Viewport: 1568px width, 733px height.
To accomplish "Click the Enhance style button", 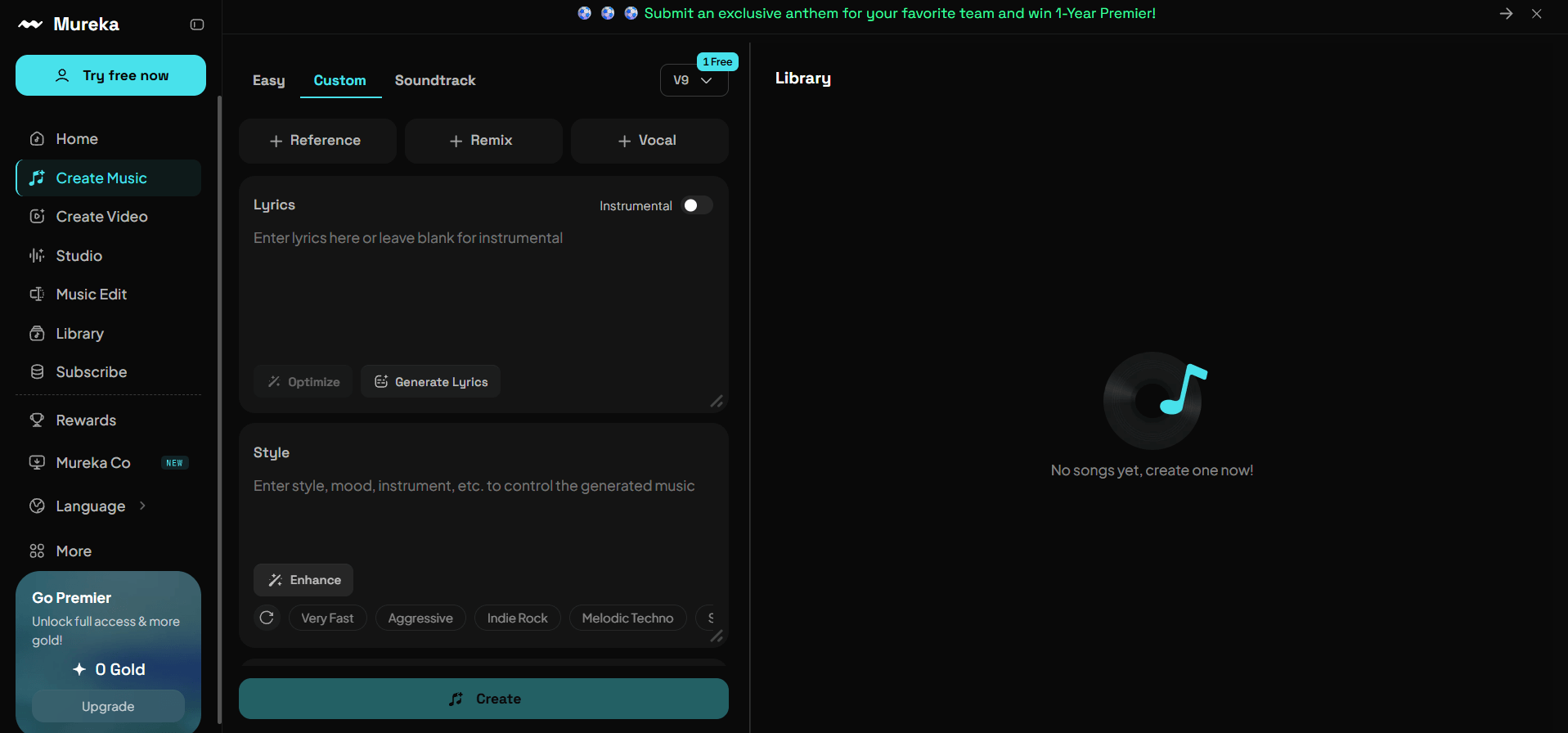I will pos(303,580).
